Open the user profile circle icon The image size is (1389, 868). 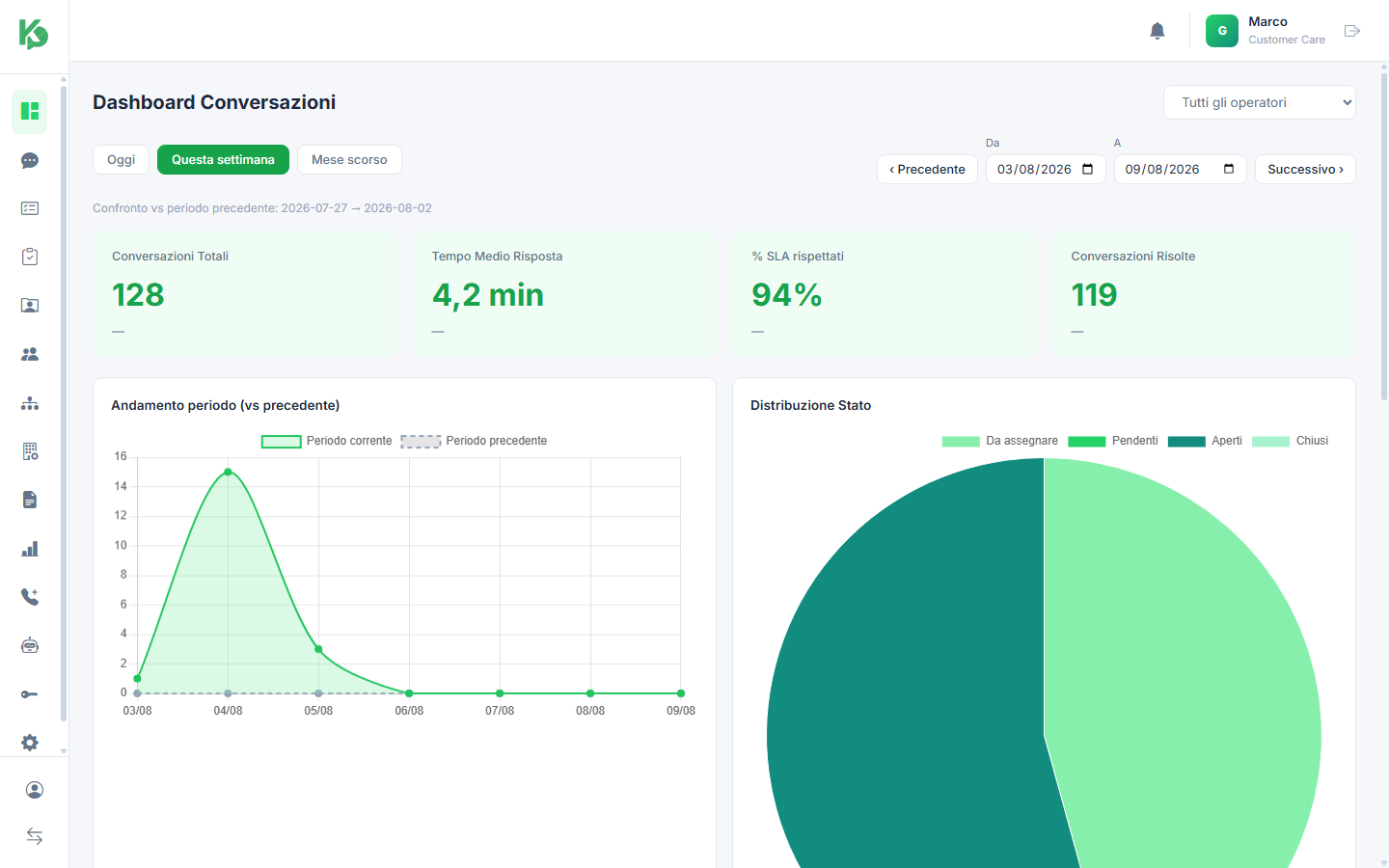pyautogui.click(x=35, y=790)
